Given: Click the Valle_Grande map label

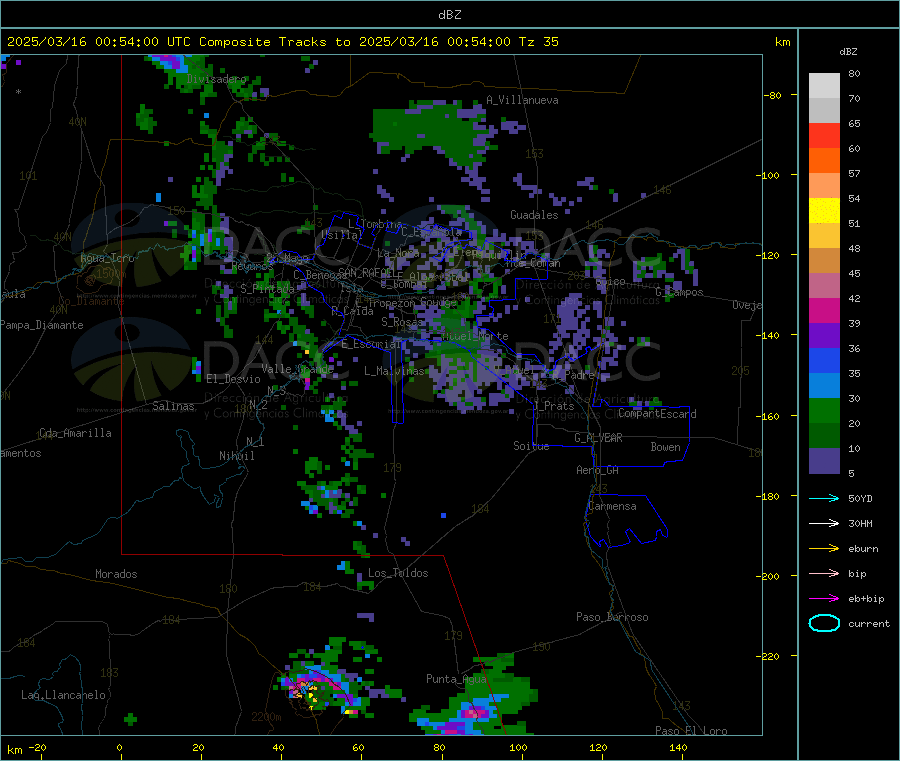Looking at the screenshot, I should point(297,369).
